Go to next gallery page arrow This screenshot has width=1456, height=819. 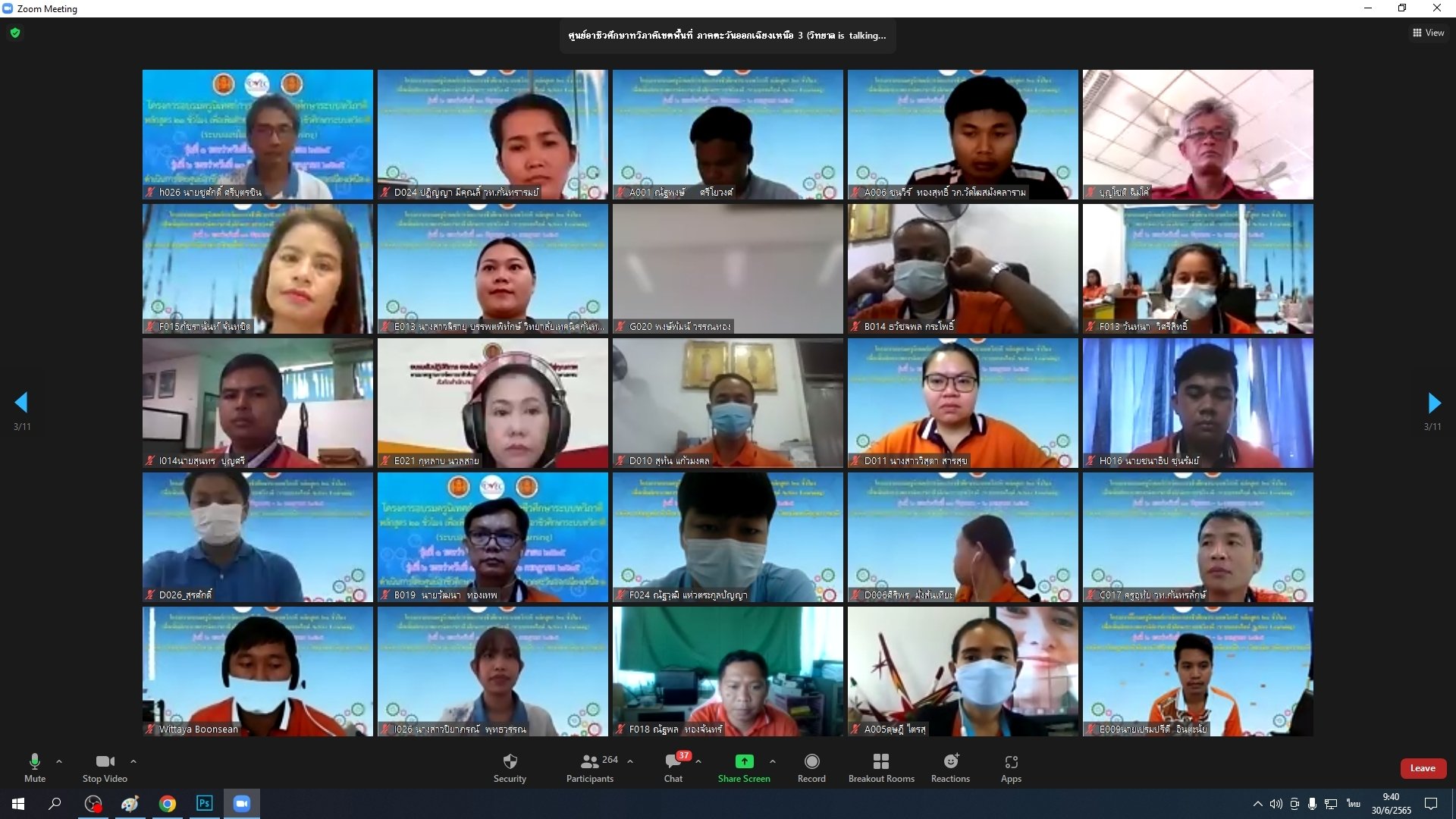point(1433,403)
